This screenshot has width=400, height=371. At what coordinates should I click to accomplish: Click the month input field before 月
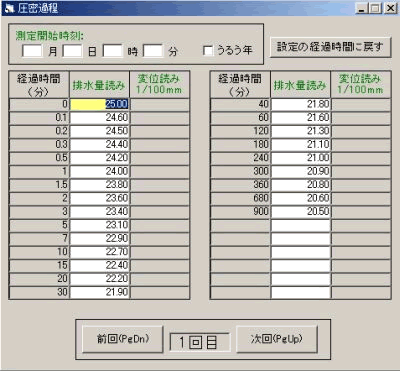pos(32,51)
